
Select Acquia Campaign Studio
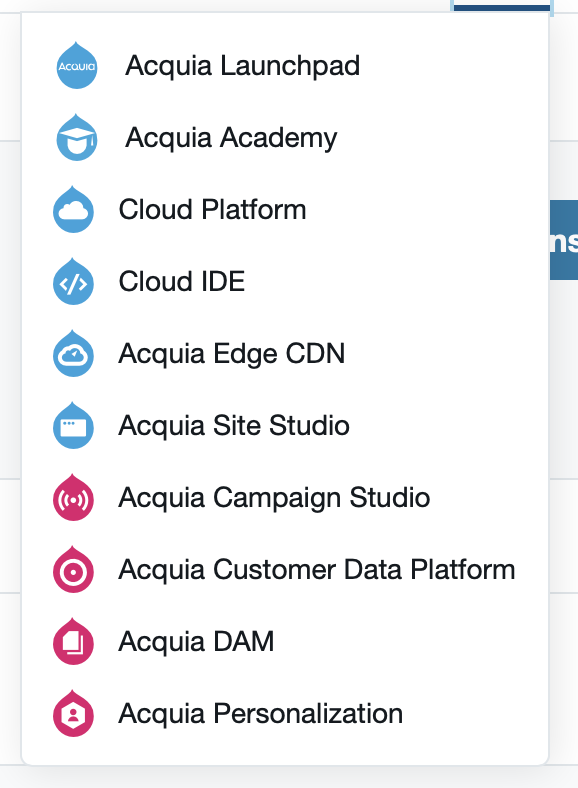pyautogui.click(x=274, y=498)
